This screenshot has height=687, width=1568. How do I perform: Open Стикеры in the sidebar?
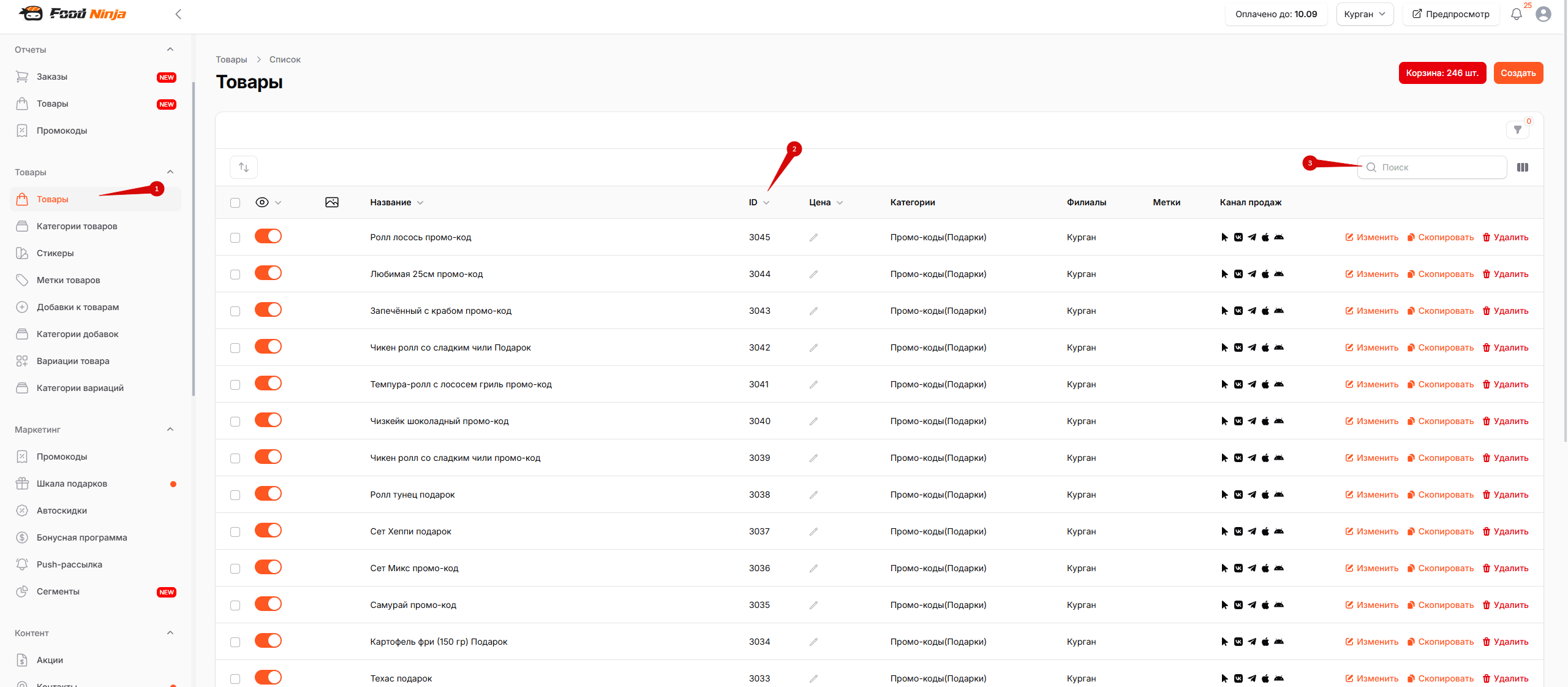pos(96,253)
